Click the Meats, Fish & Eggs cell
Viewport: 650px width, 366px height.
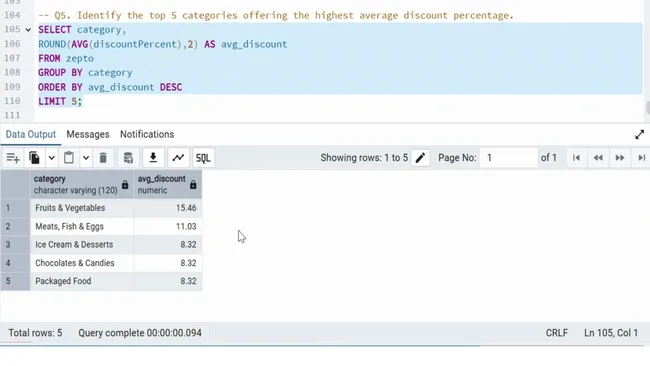[82, 226]
